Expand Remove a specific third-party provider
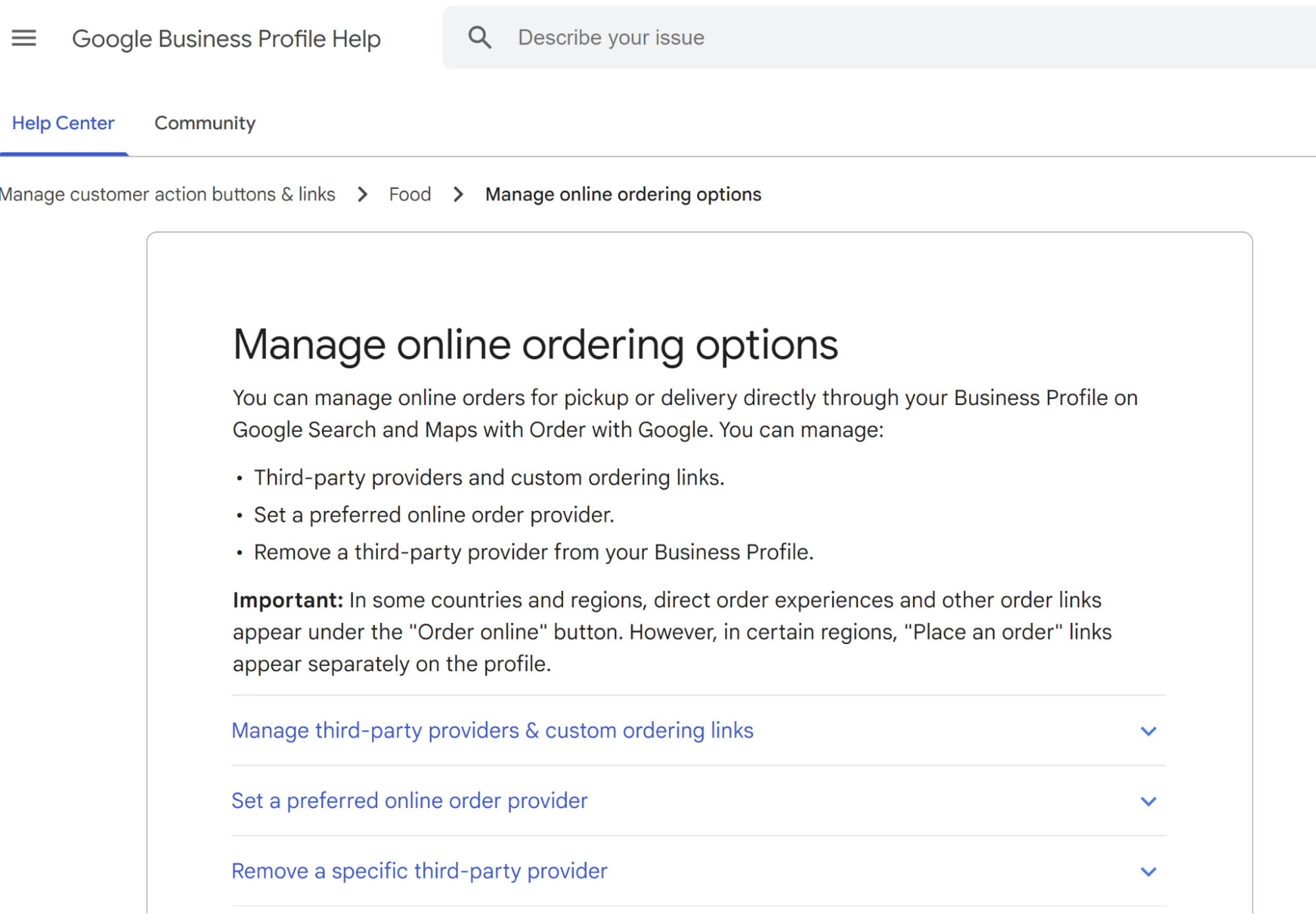 (x=419, y=871)
